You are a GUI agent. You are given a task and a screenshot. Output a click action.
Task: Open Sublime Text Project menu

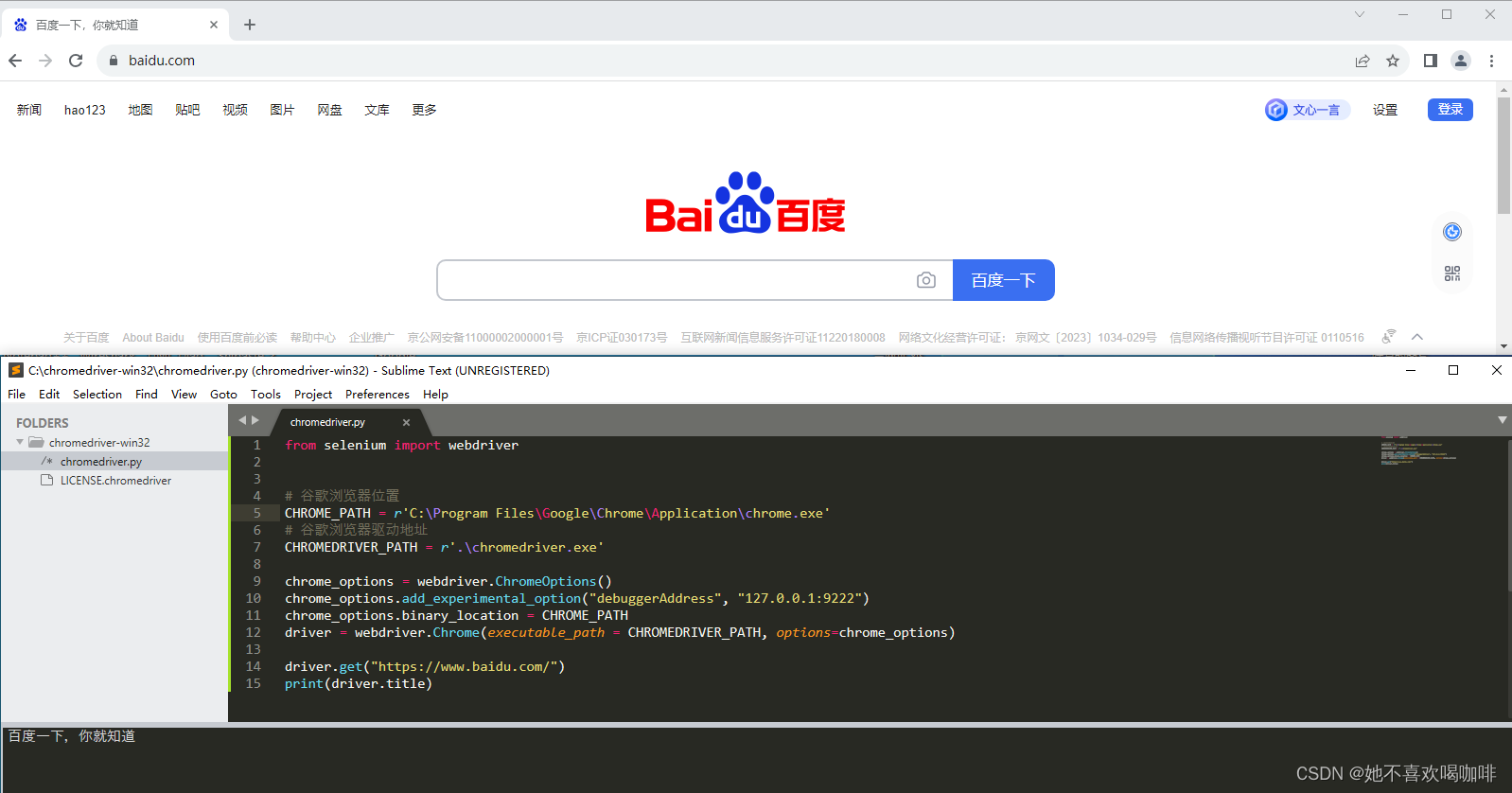pyautogui.click(x=313, y=395)
